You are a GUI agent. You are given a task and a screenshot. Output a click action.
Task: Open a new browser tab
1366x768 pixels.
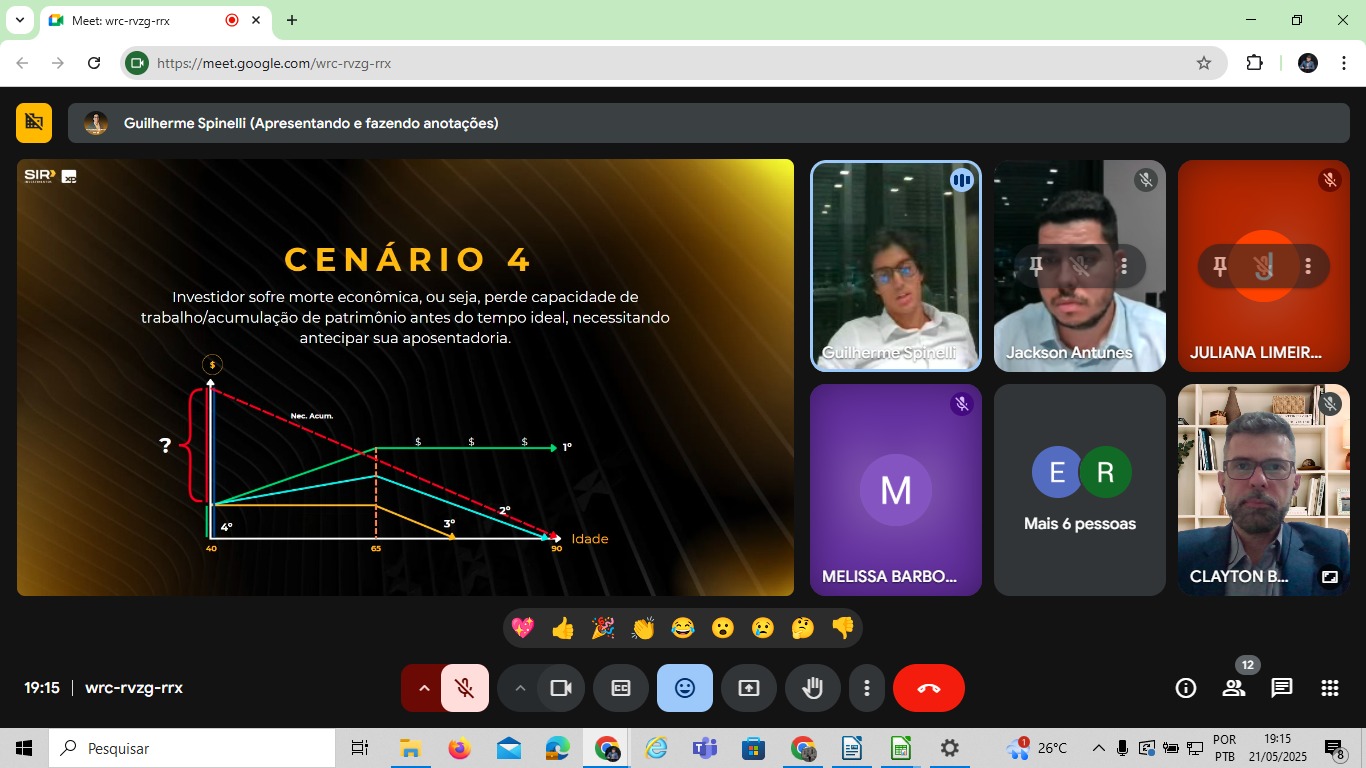[x=292, y=20]
